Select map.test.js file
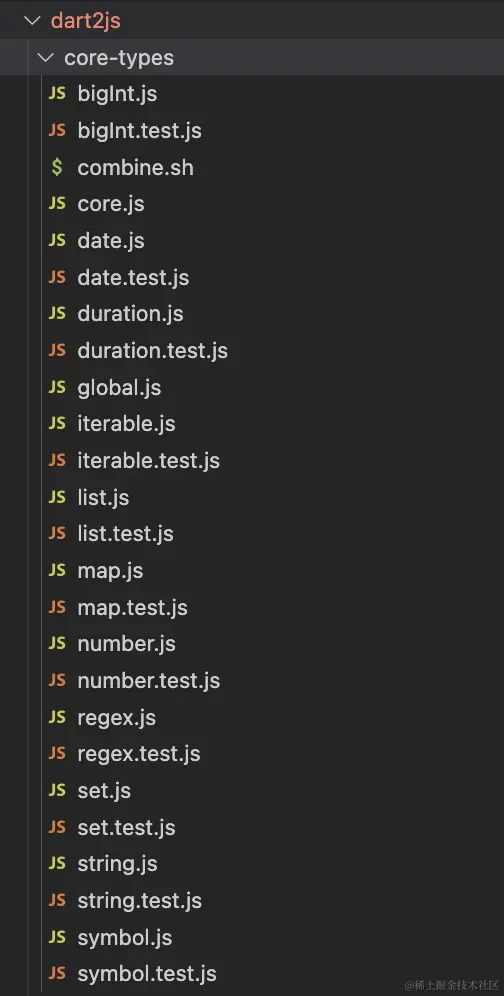Screen dimensions: 504x996 click(x=132, y=609)
